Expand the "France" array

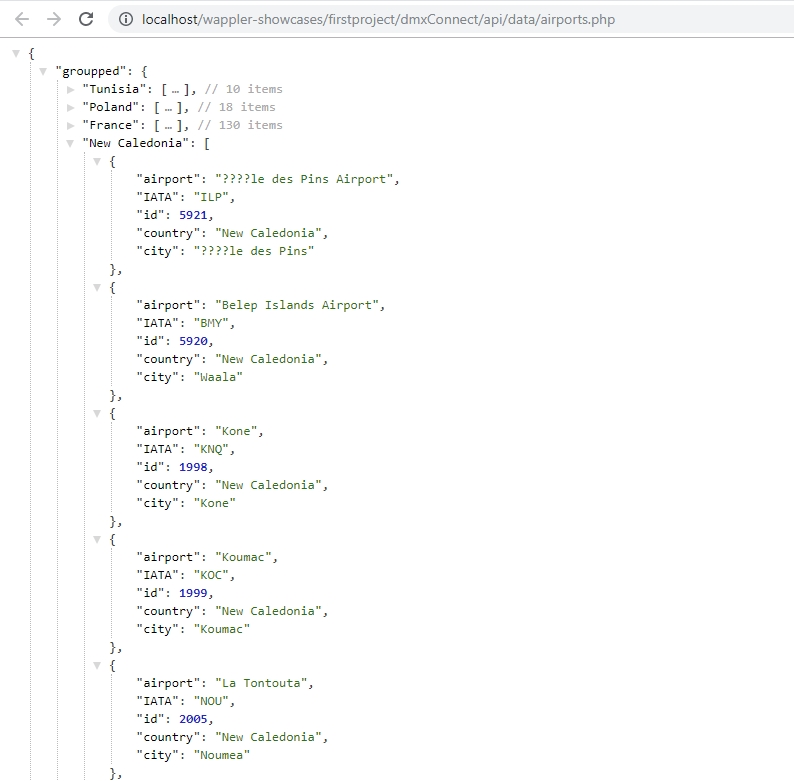click(70, 125)
